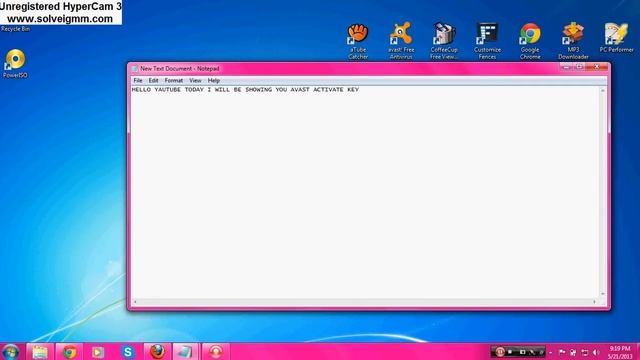Open the clock showing 9:19 PM
Viewport: 640px width, 360px height.
tap(620, 352)
